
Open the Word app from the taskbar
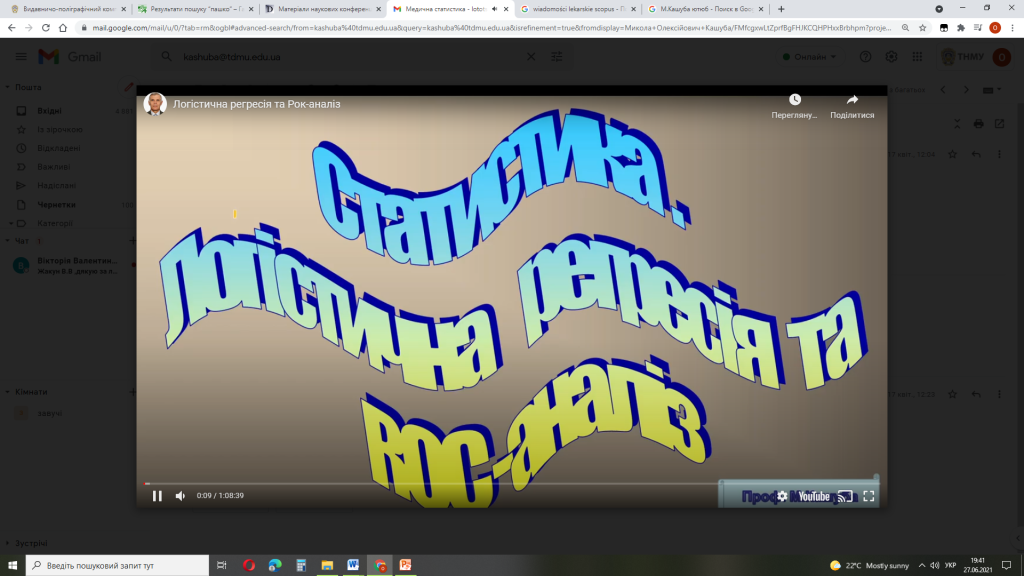pos(353,565)
